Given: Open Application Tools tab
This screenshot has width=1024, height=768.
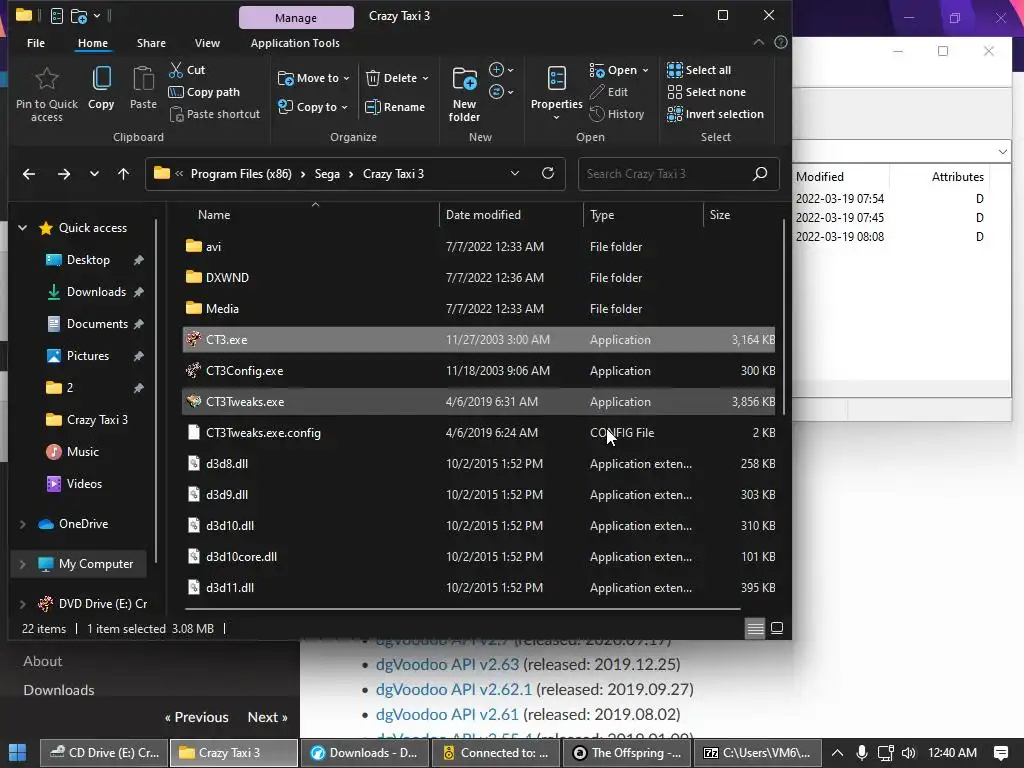Looking at the screenshot, I should point(295,43).
